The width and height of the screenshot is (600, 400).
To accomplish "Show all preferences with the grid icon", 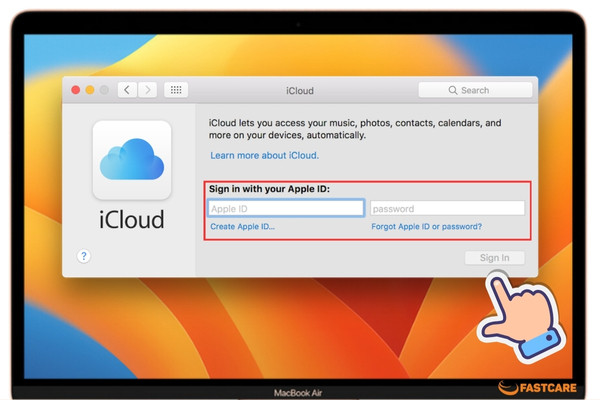I will [x=176, y=90].
